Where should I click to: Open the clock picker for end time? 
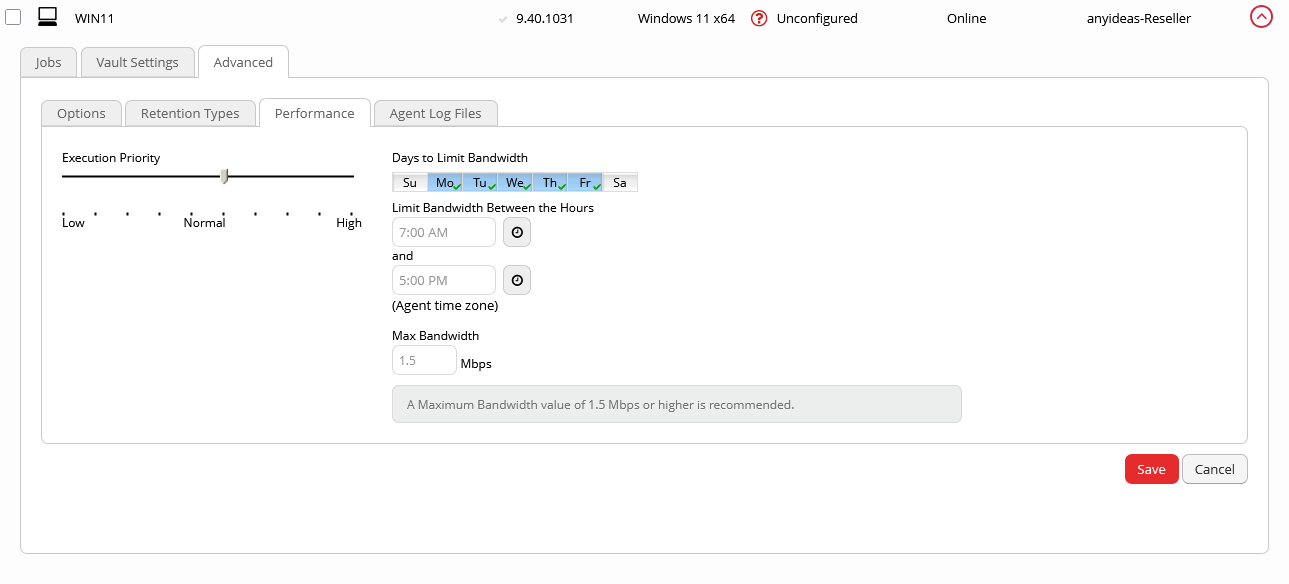coord(516,280)
